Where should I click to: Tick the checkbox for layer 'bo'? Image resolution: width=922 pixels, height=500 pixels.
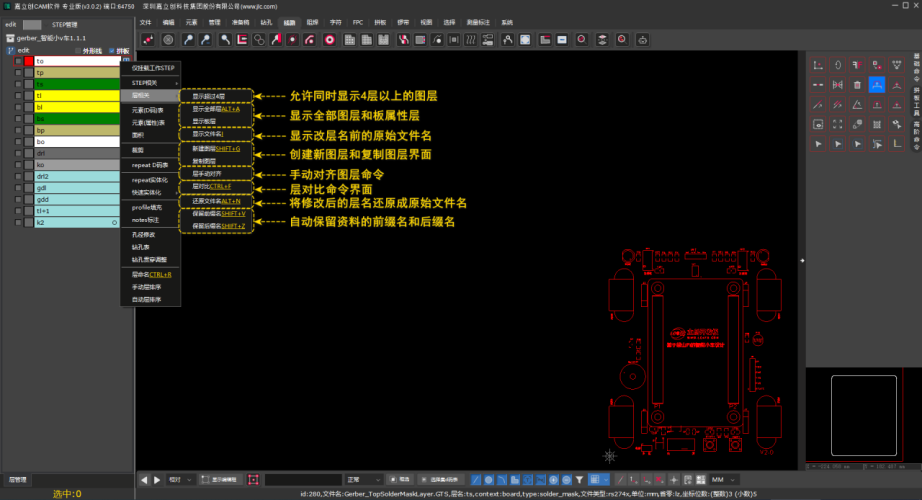pyautogui.click(x=18, y=142)
